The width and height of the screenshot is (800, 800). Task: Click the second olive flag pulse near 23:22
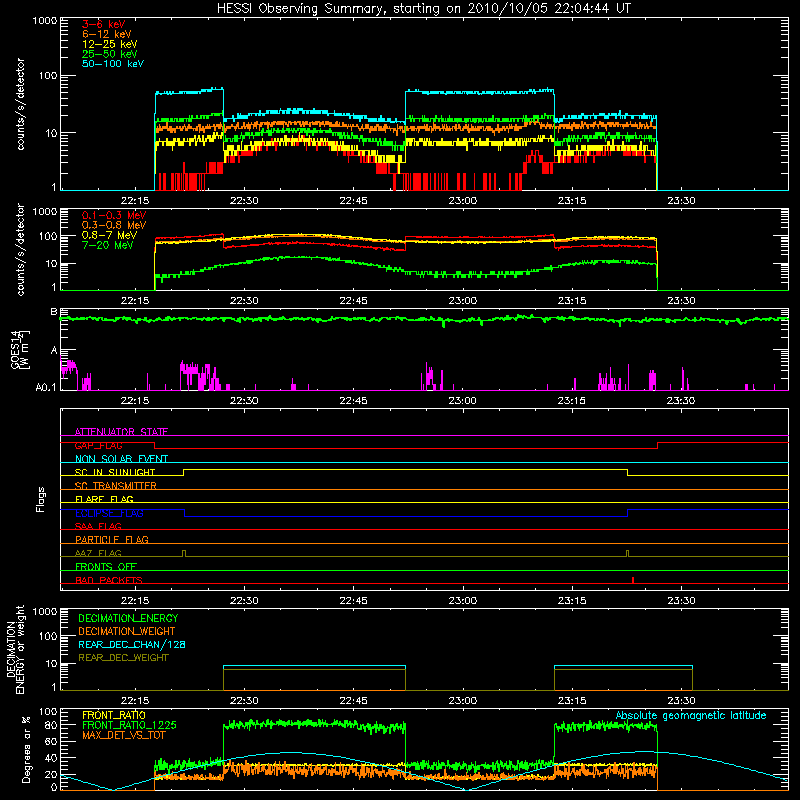628,554
